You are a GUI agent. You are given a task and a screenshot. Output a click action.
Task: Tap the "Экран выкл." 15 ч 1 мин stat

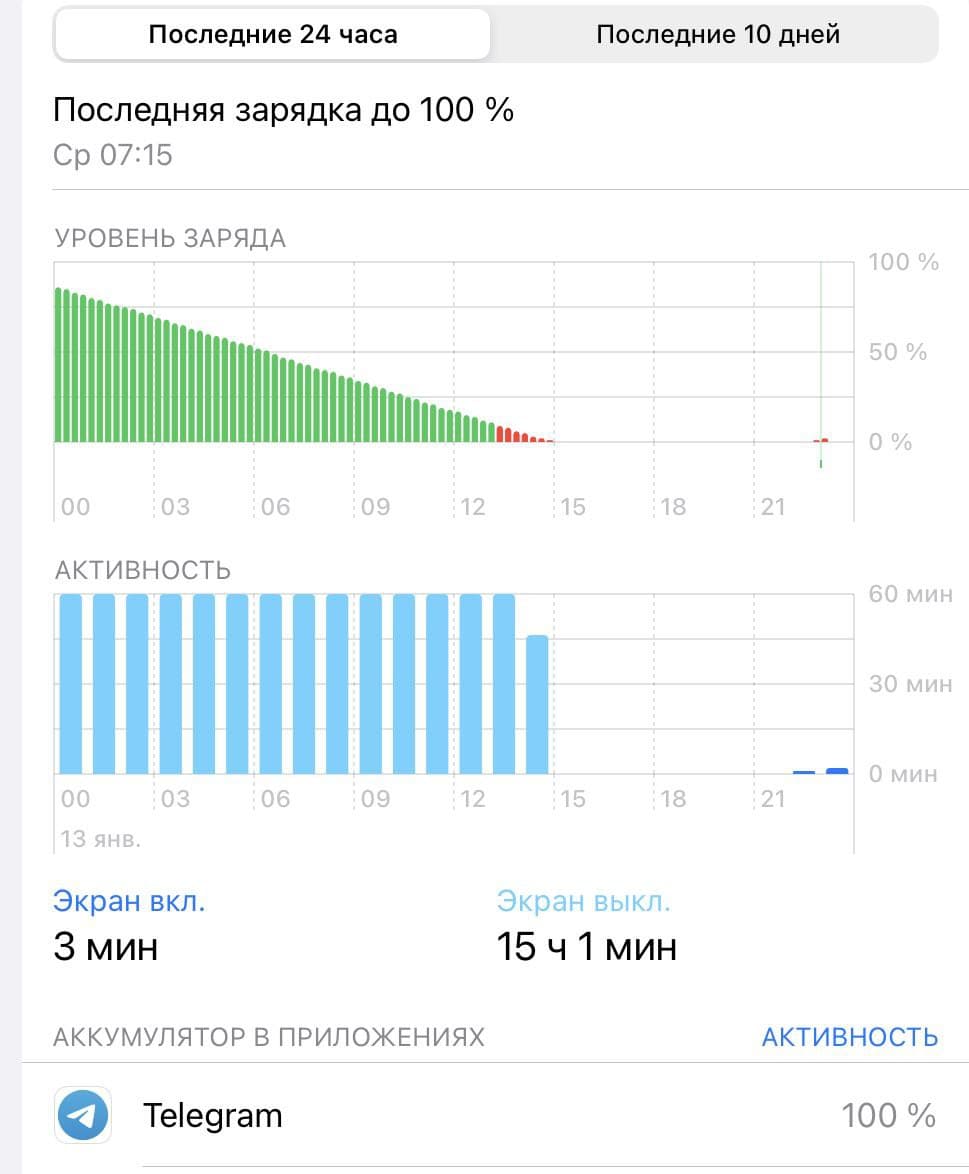[x=586, y=925]
